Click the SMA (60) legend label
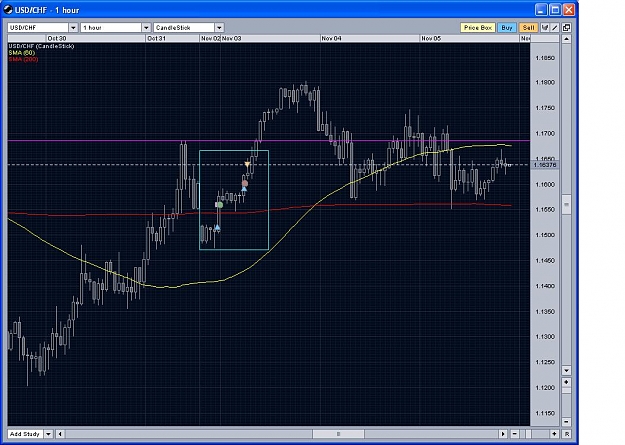Viewport: 625px width, 445px height. [22, 53]
